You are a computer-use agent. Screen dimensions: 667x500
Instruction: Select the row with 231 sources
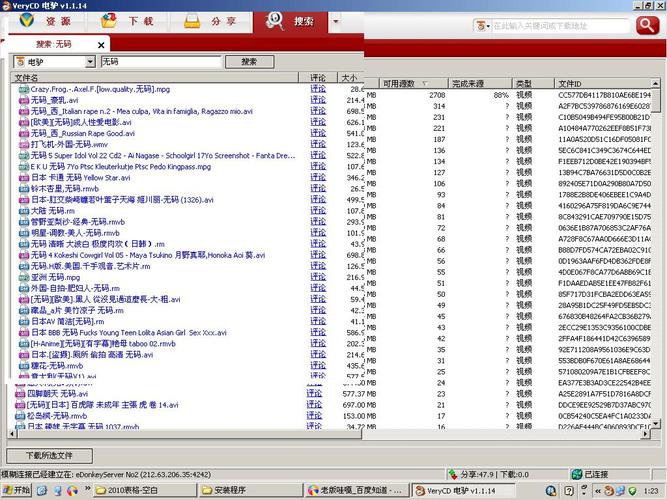(508, 117)
